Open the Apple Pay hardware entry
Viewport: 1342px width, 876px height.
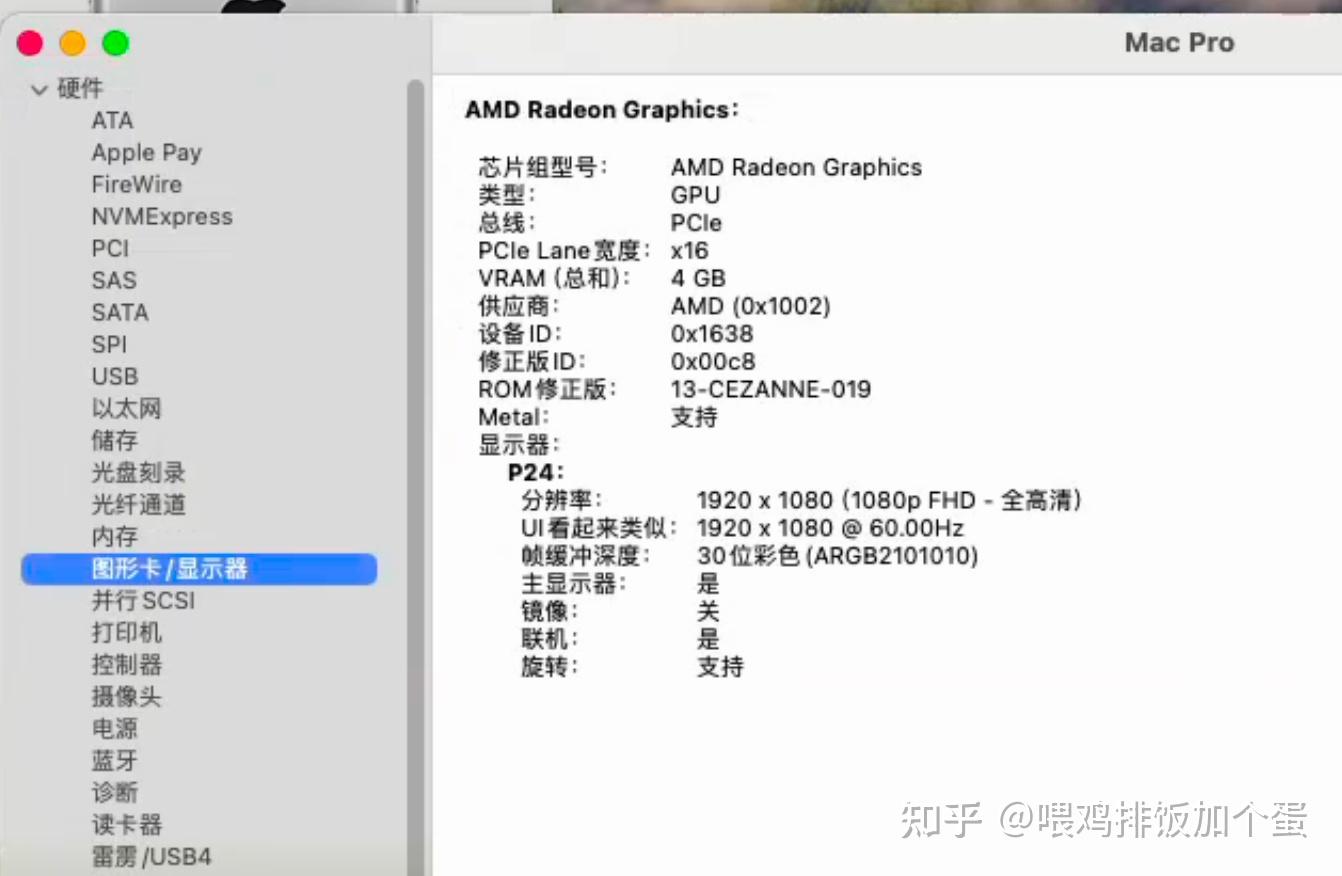coord(146,153)
